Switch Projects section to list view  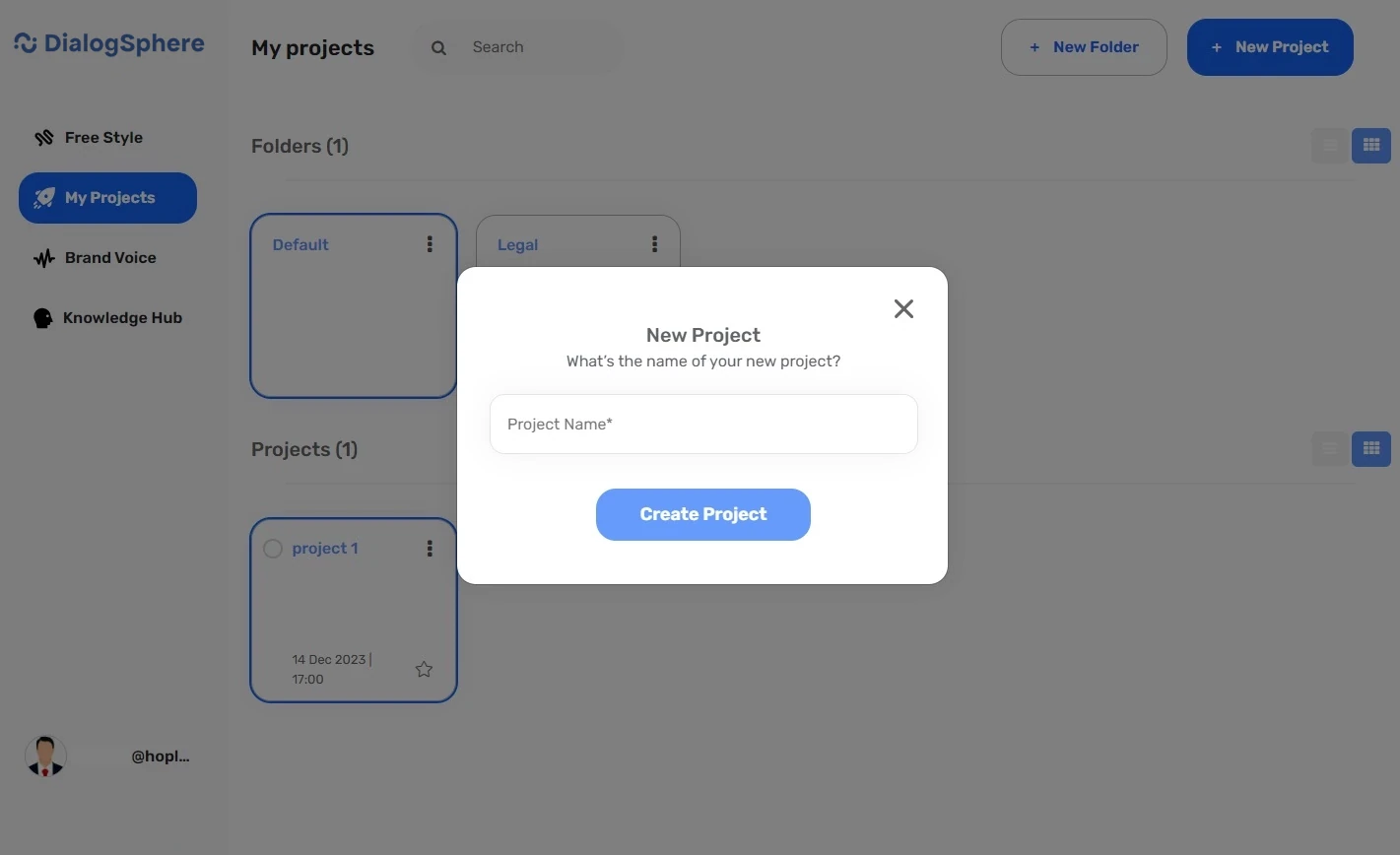pyautogui.click(x=1329, y=448)
